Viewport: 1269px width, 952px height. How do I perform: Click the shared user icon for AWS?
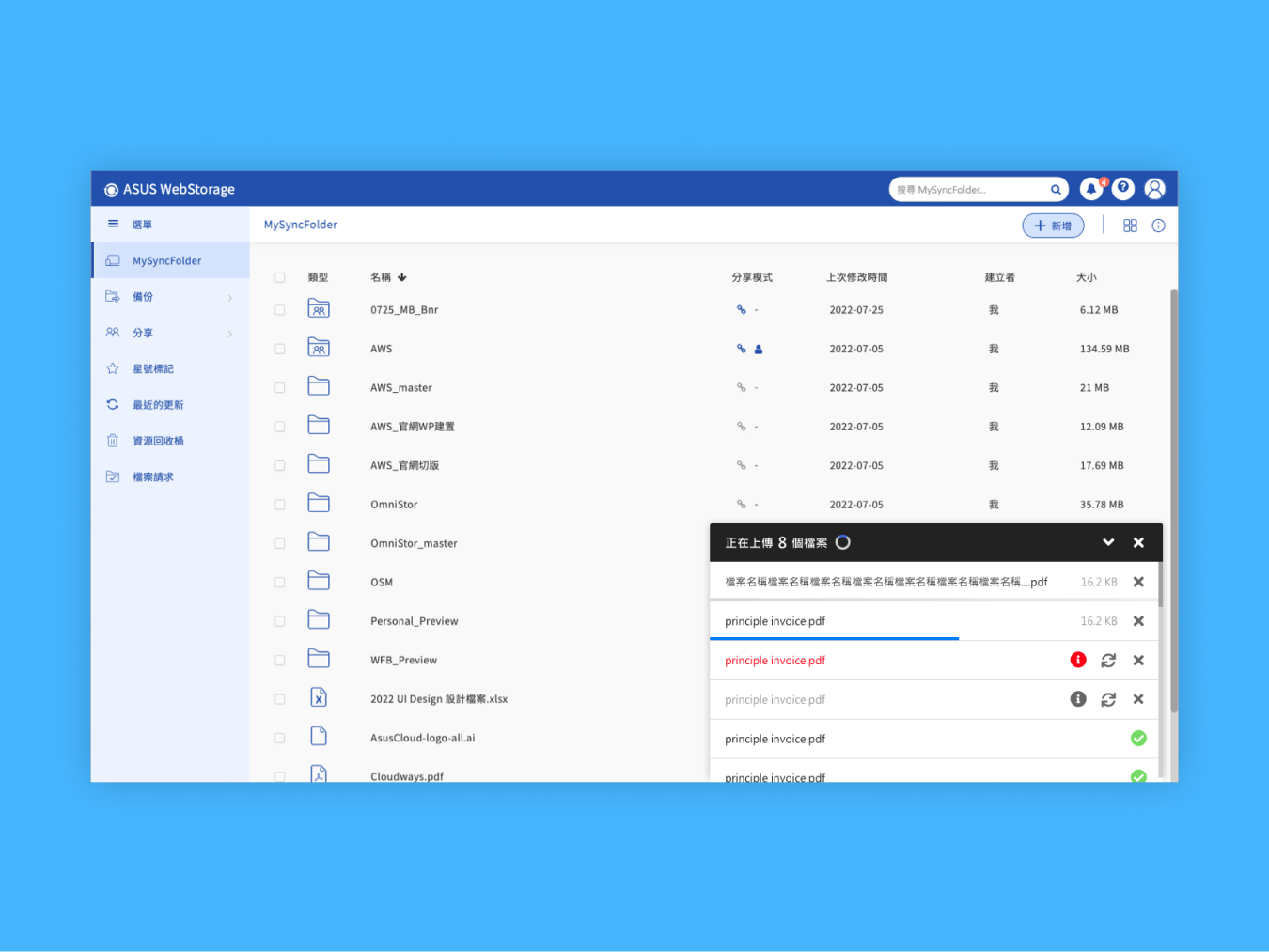point(759,349)
